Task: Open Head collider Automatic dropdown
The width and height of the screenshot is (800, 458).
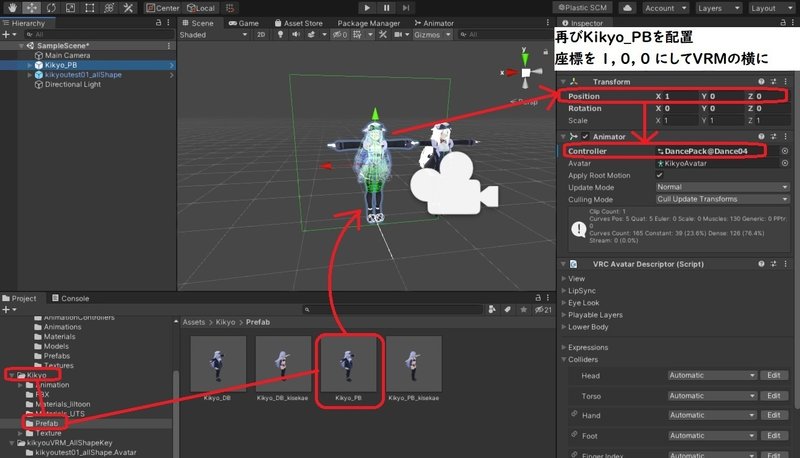Action: click(712, 375)
